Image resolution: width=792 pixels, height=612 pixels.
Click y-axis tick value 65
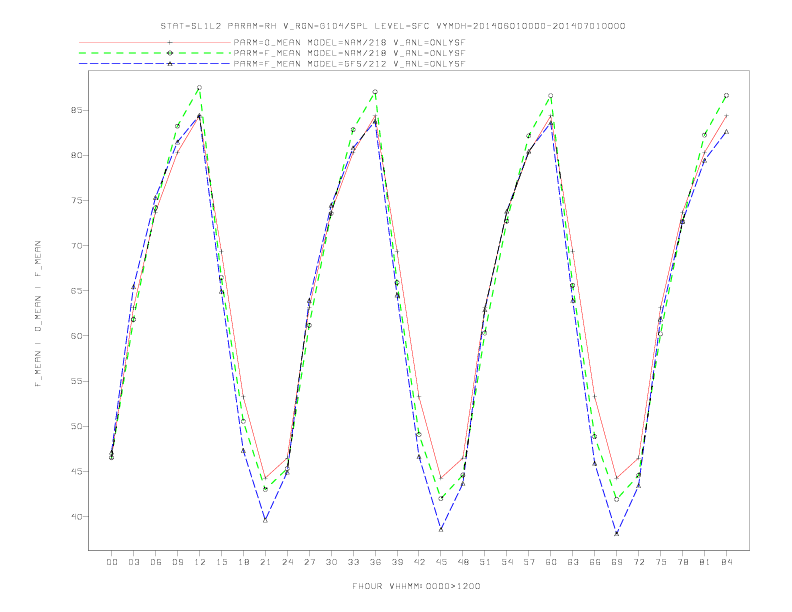(77, 291)
